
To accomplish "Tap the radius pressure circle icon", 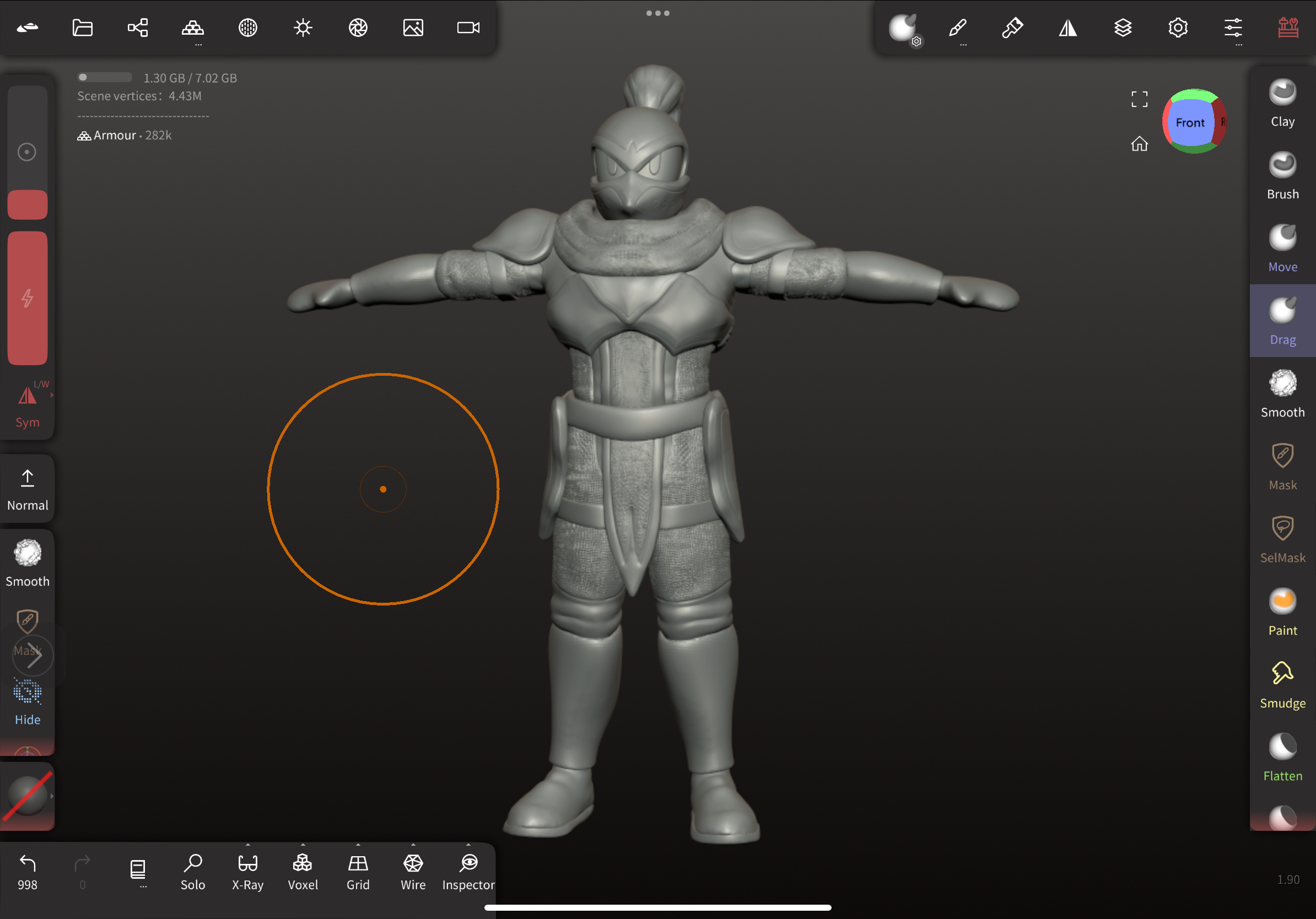I will click(27, 152).
